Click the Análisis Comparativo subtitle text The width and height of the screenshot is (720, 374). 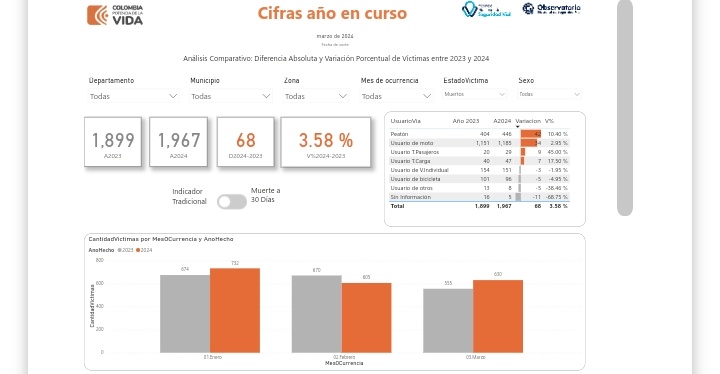[x=336, y=59]
